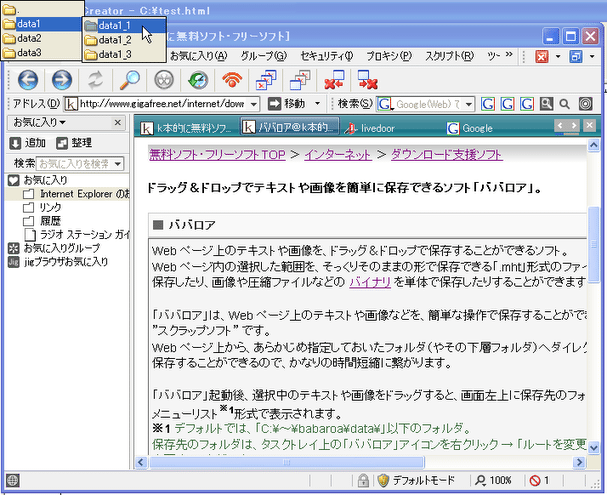Image resolution: width=607 pixels, height=495 pixels.
Task: Open the スクリプト(R) menu
Action: tap(449, 57)
